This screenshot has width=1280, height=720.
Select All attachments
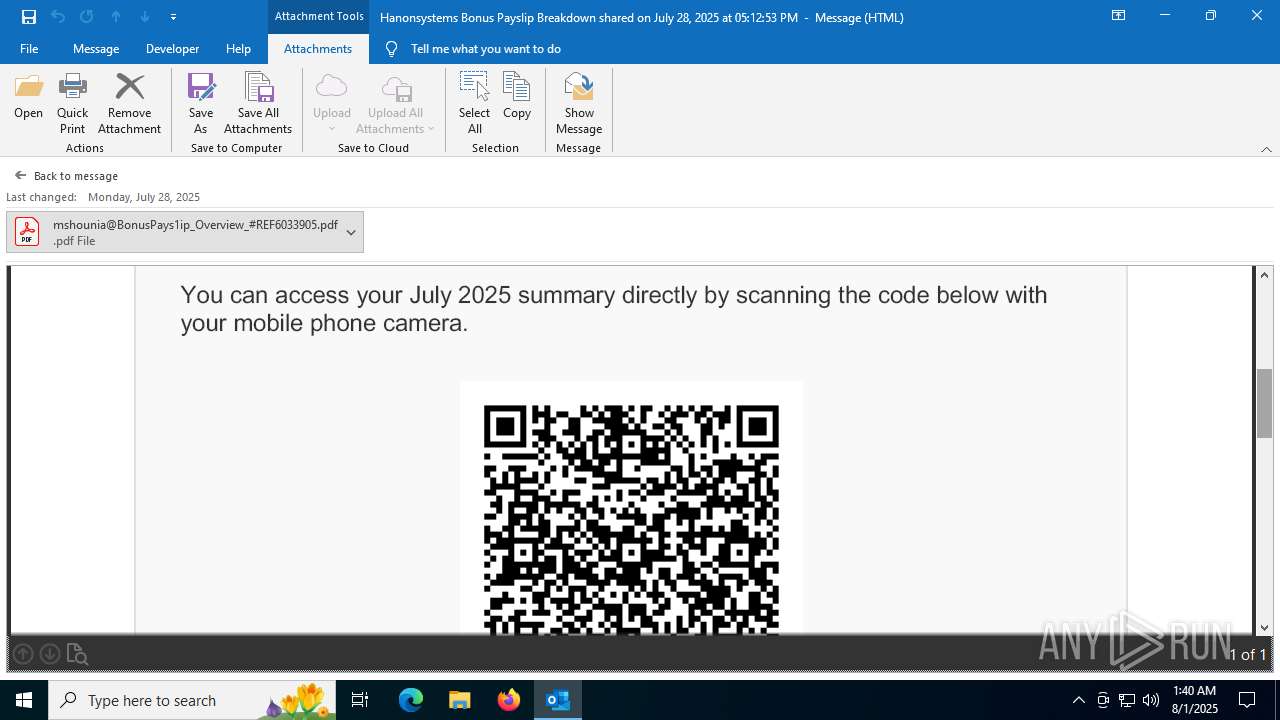[x=474, y=103]
